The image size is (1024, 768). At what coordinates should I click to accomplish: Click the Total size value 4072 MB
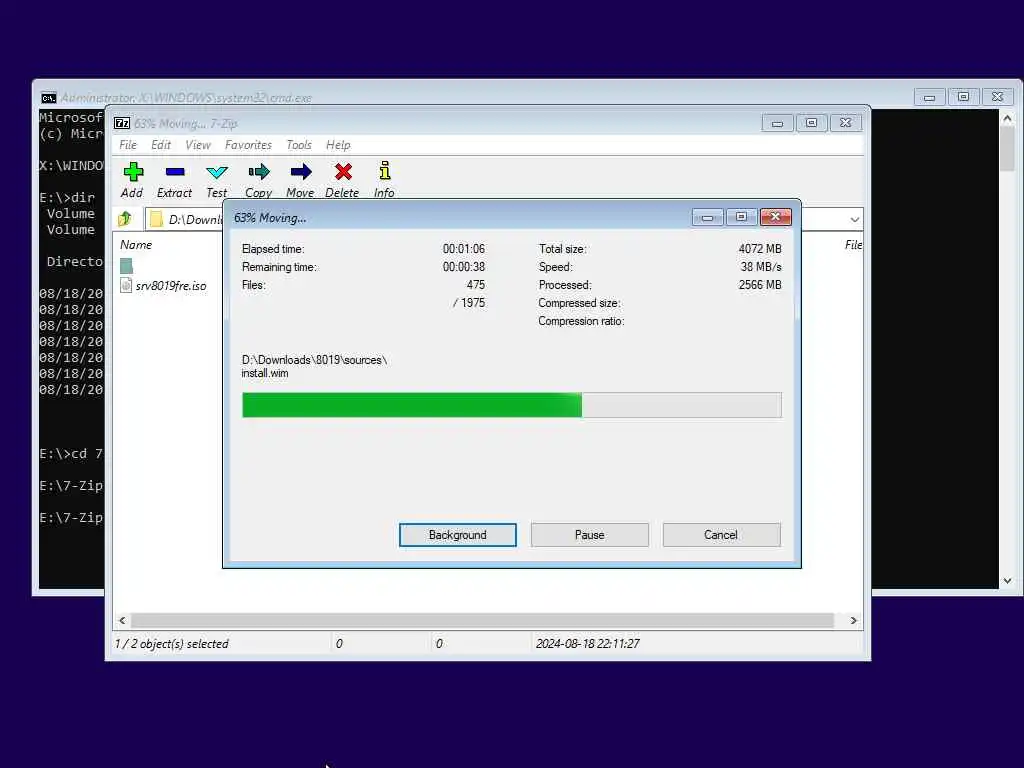[760, 249]
